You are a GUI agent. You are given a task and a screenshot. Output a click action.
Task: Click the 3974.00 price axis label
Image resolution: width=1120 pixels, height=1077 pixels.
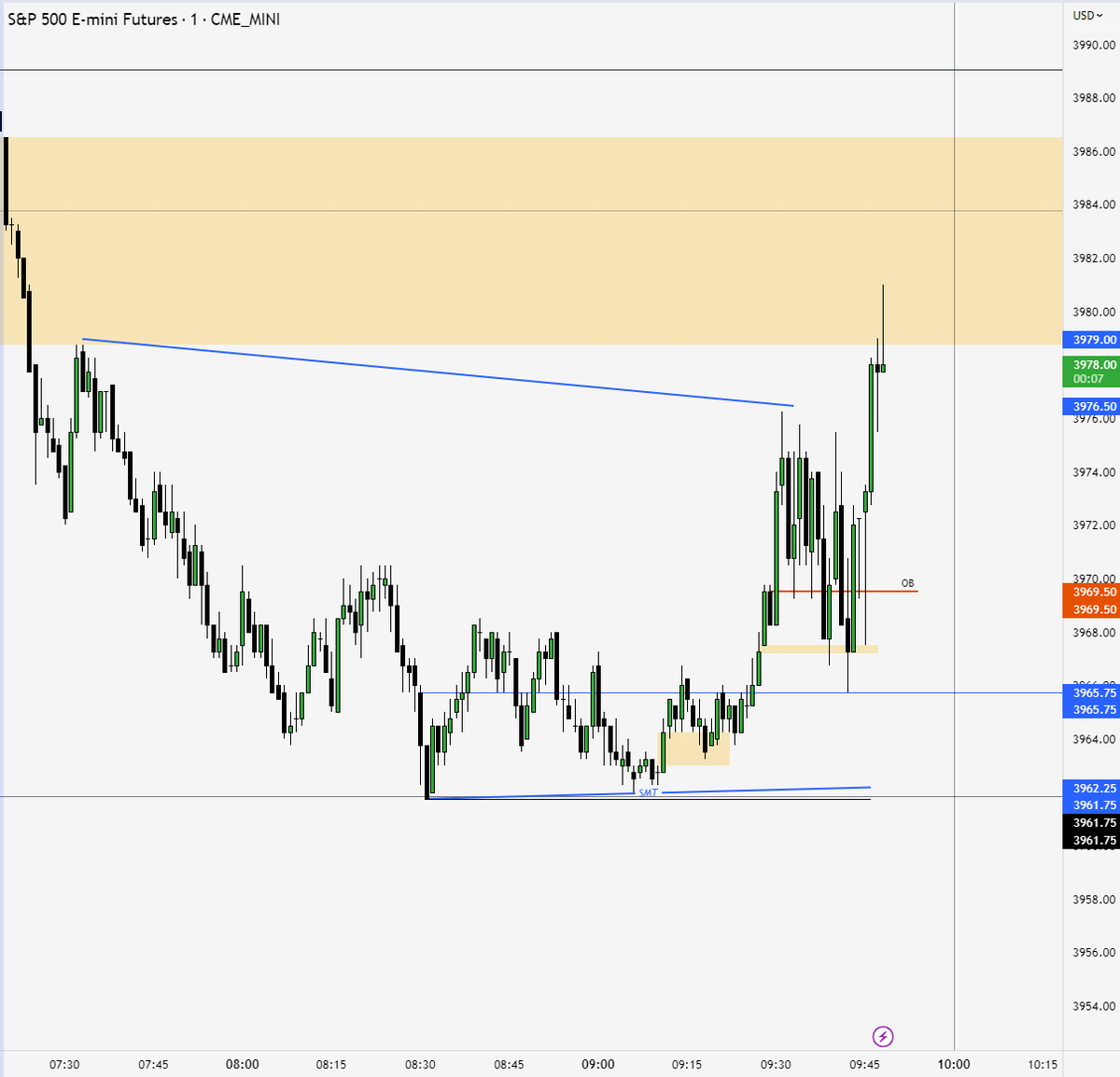tap(1094, 472)
